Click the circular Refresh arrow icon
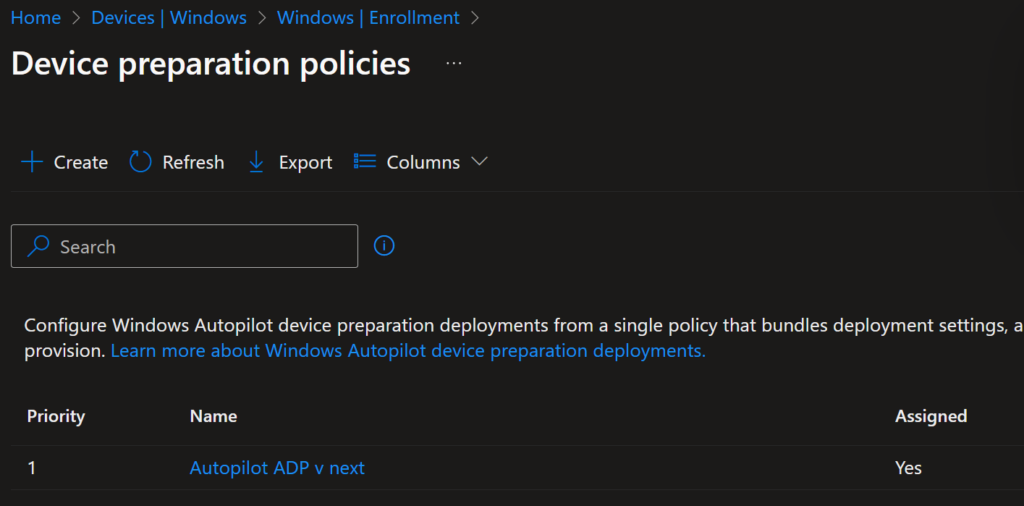Image resolution: width=1024 pixels, height=506 pixels. (x=140, y=162)
